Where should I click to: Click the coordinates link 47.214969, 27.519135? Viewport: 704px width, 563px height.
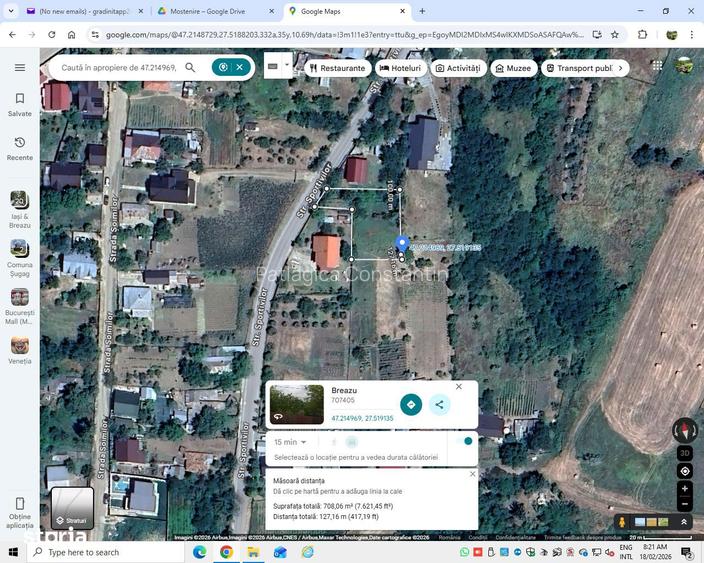362,418
